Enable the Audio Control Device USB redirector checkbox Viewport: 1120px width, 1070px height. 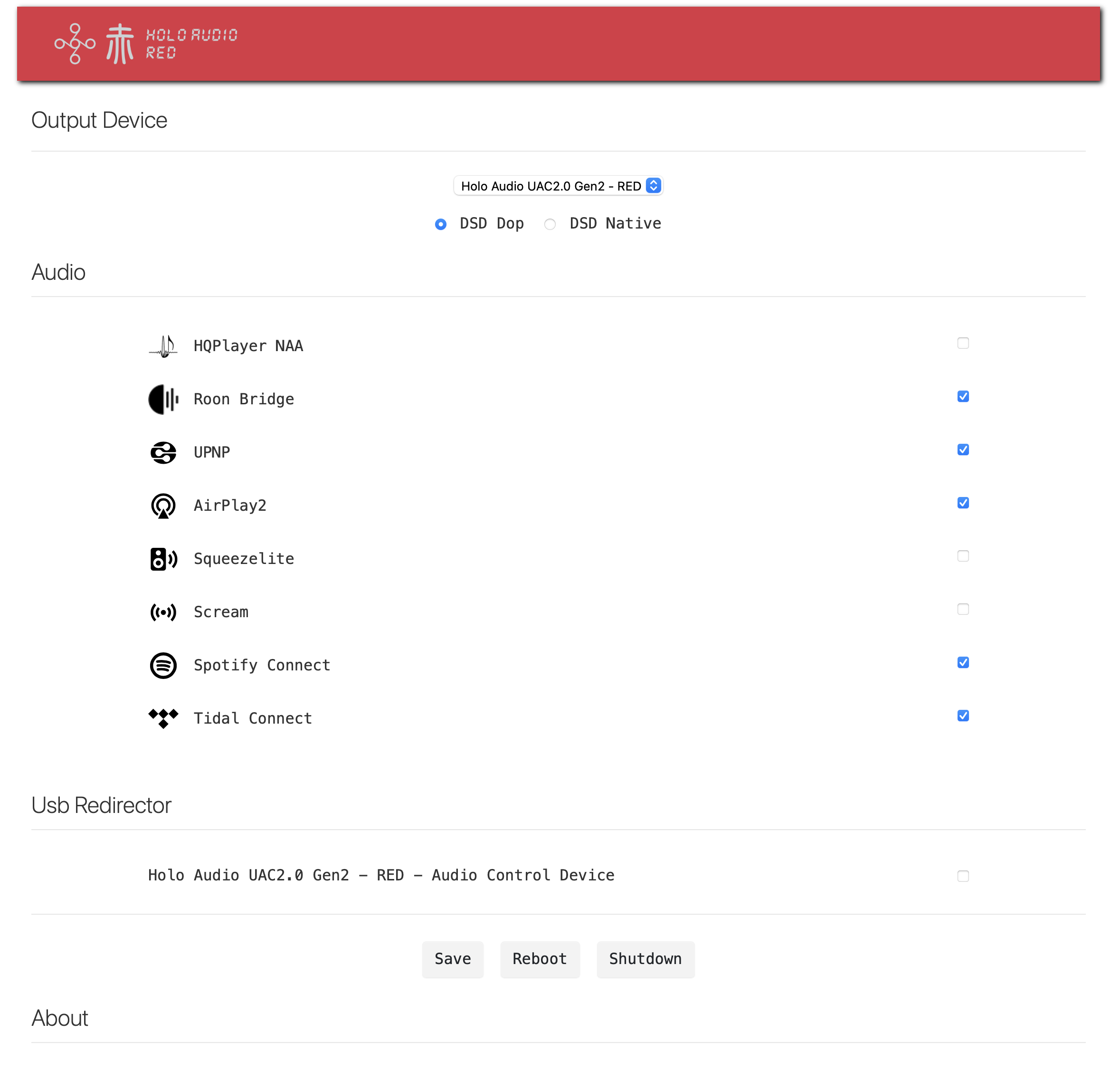963,876
